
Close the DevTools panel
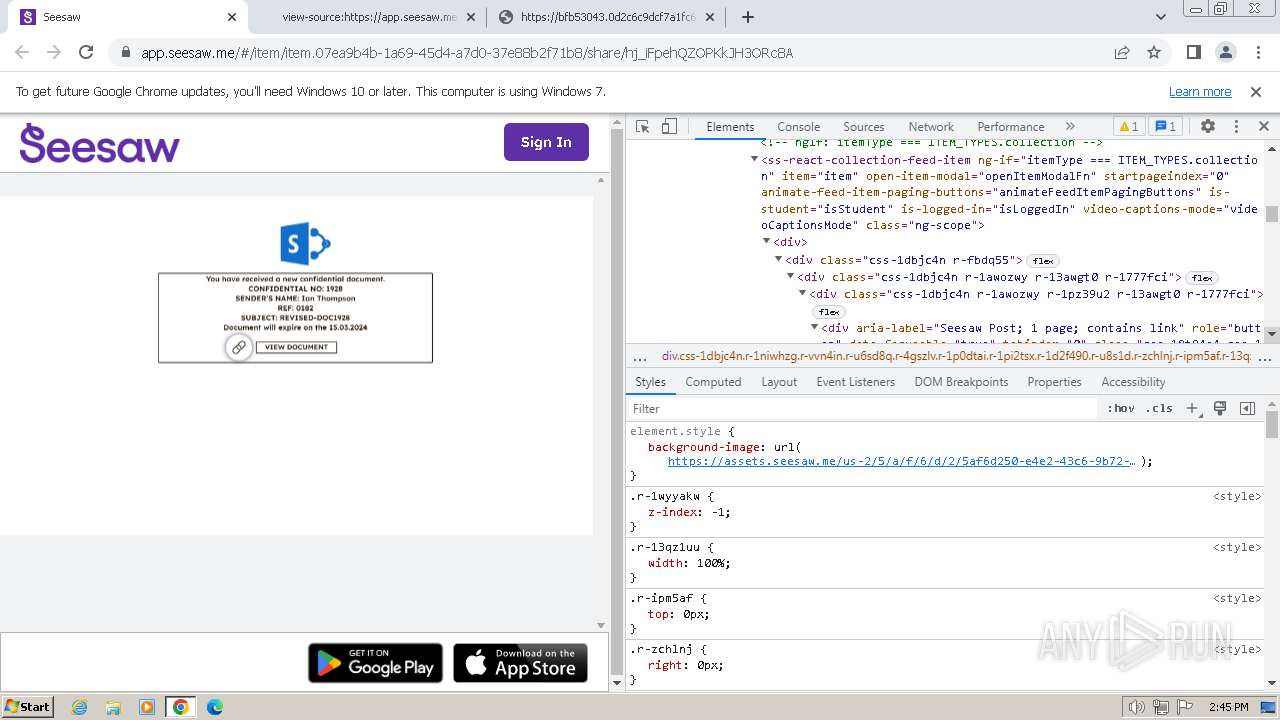tap(1264, 127)
